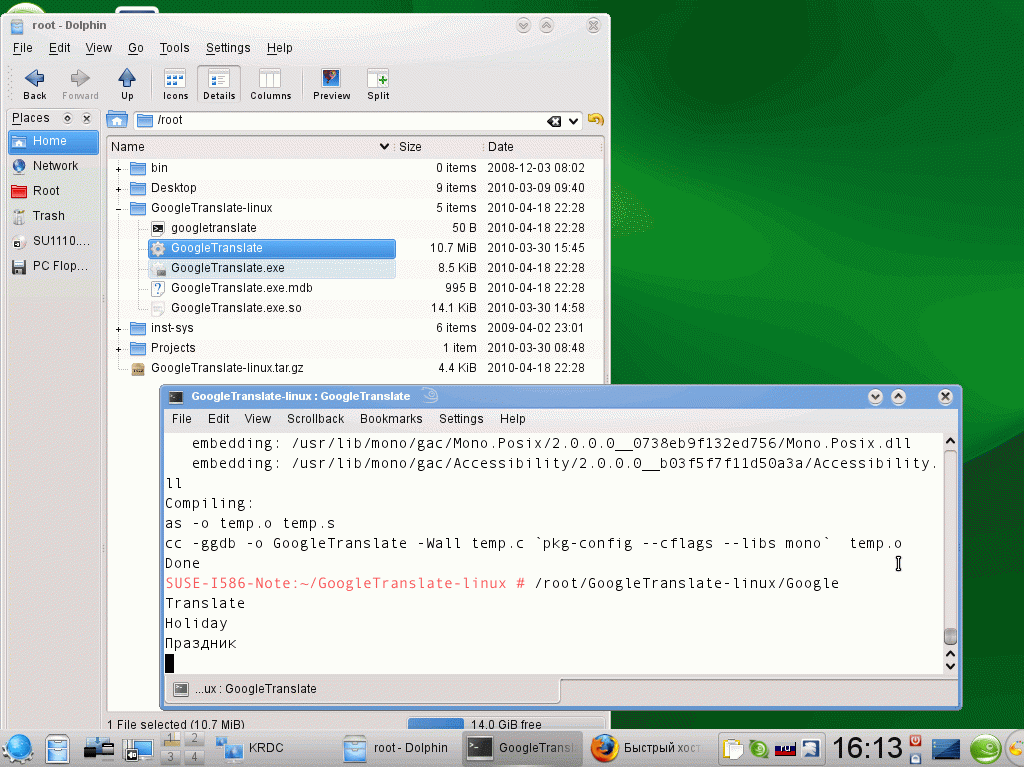Open PC Floppy device in Places
Screen dimensions: 1024x767
tap(53, 266)
